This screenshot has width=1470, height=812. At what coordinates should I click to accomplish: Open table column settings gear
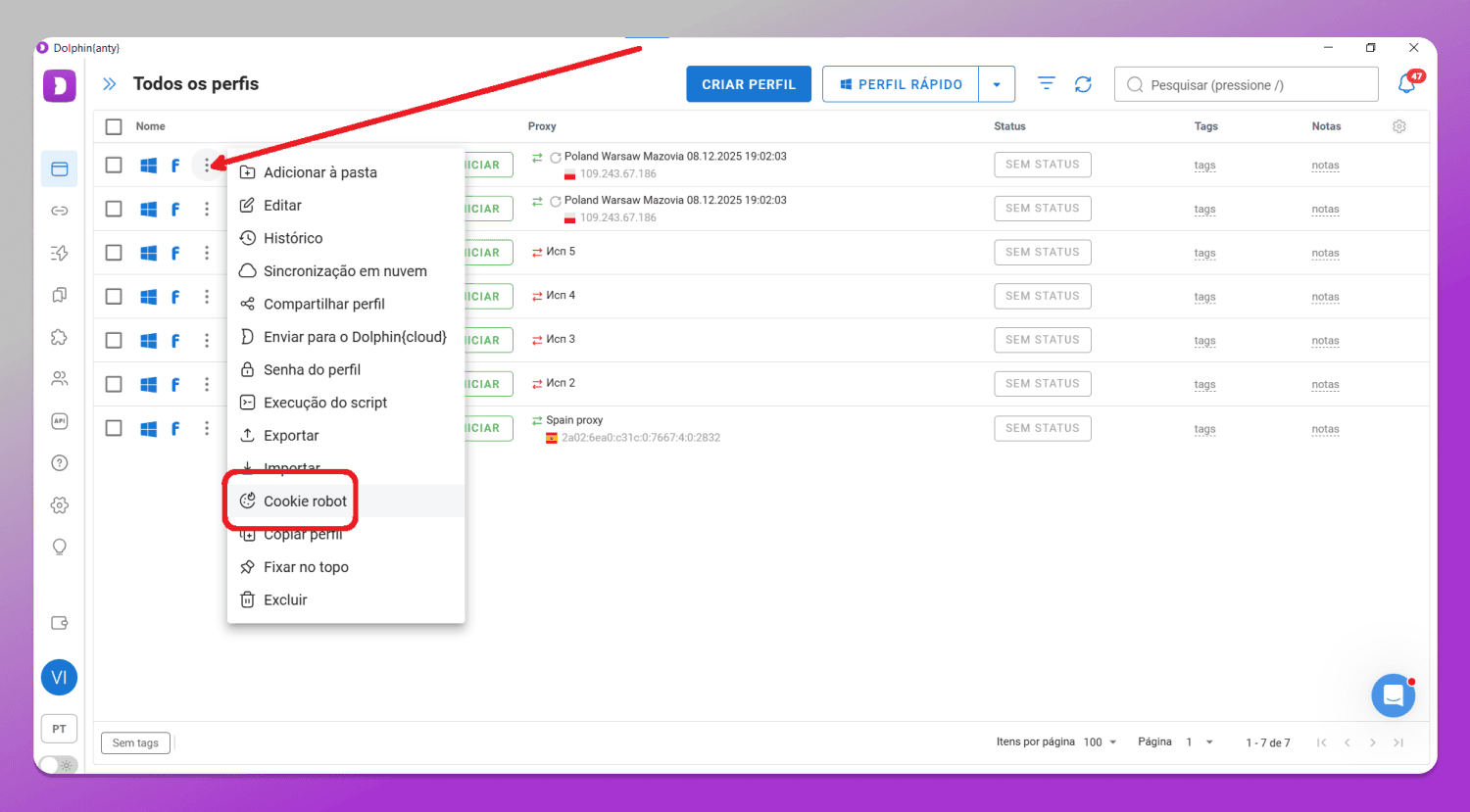[1399, 126]
